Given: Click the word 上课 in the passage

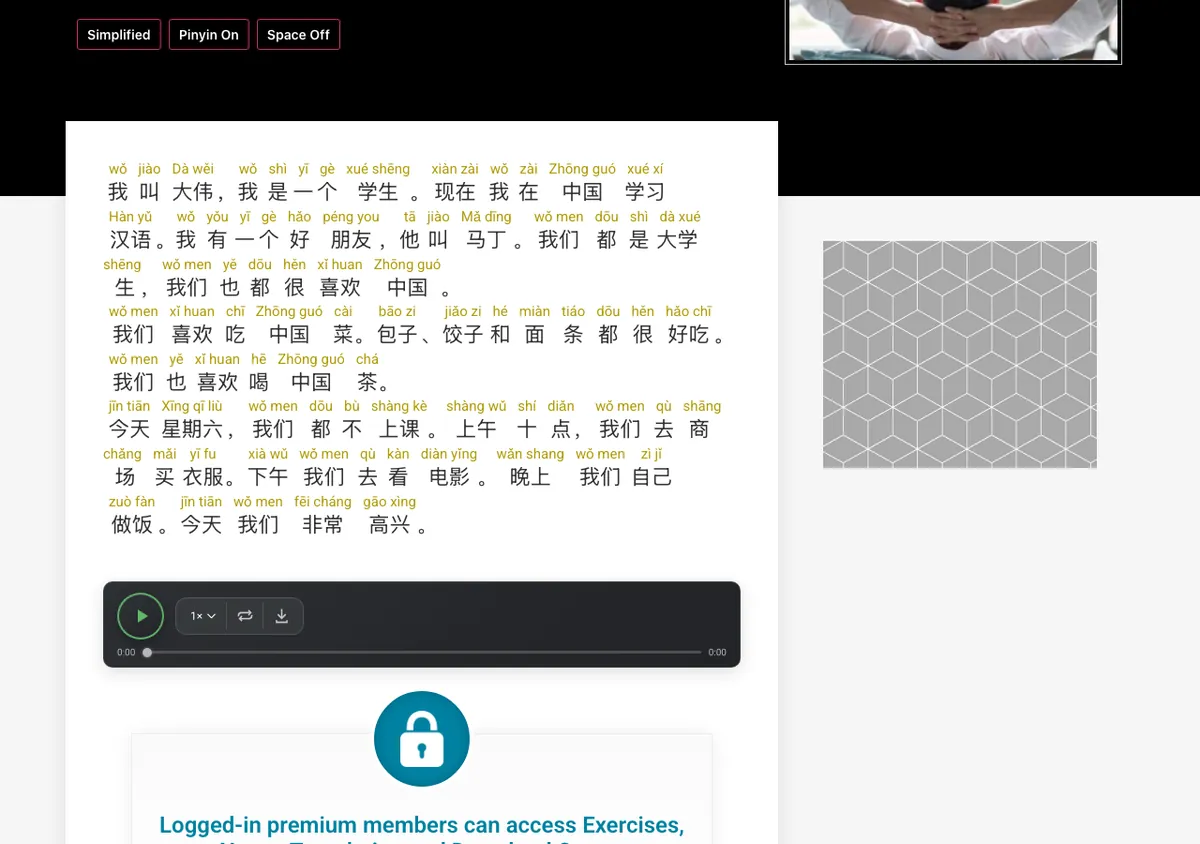Looking at the screenshot, I should click(399, 430).
